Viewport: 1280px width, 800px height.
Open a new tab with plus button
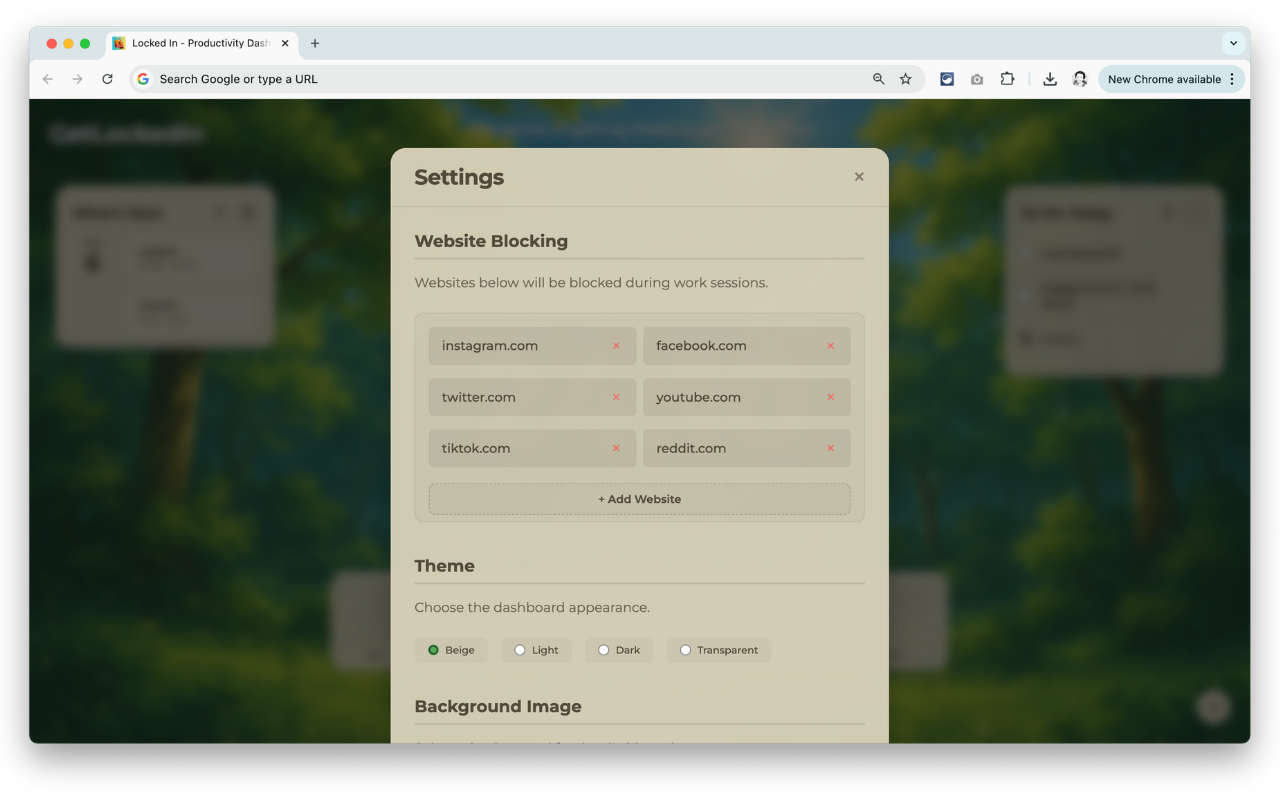click(315, 43)
